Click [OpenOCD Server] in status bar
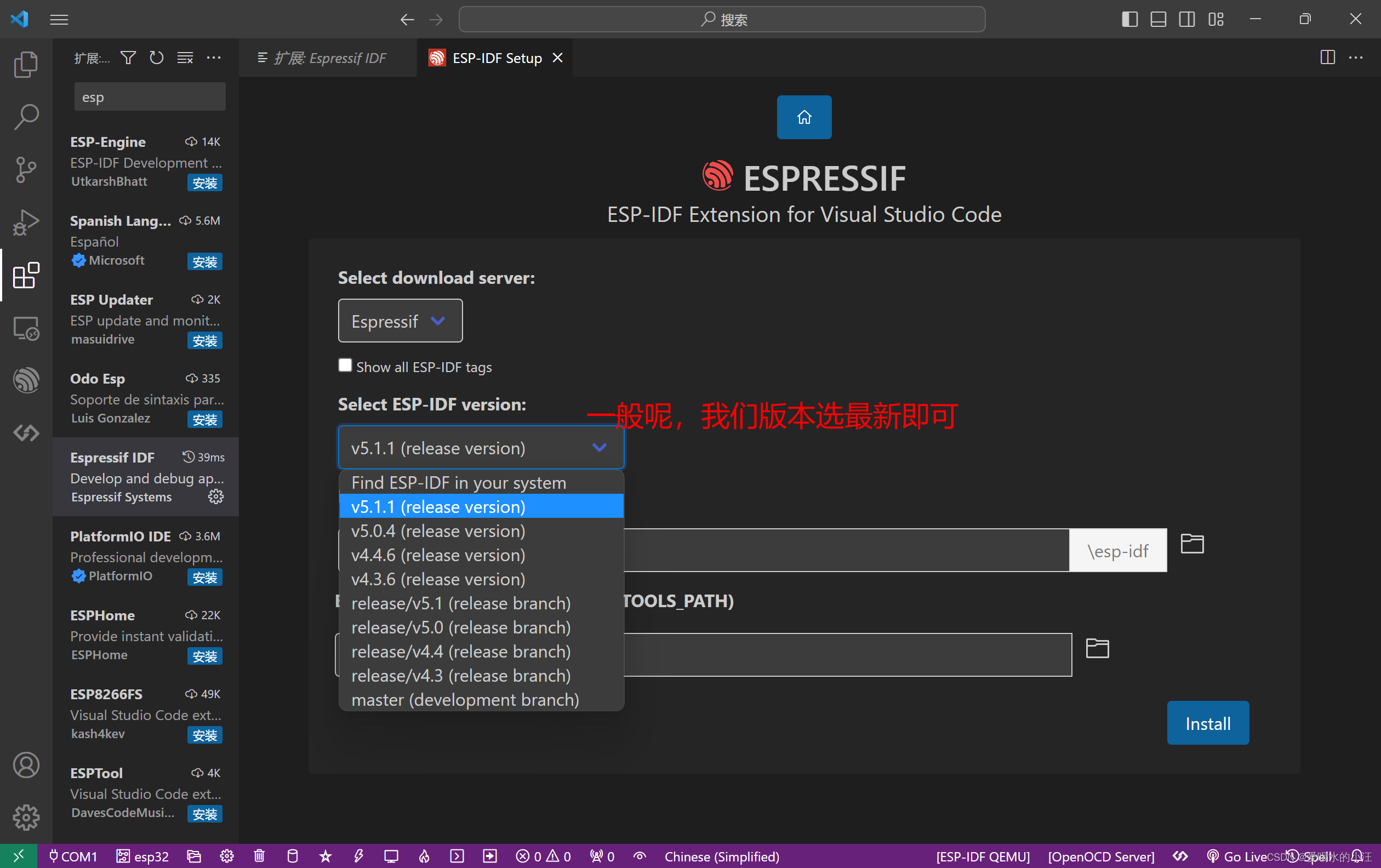Screen dimensions: 1381x868 click(1101, 856)
